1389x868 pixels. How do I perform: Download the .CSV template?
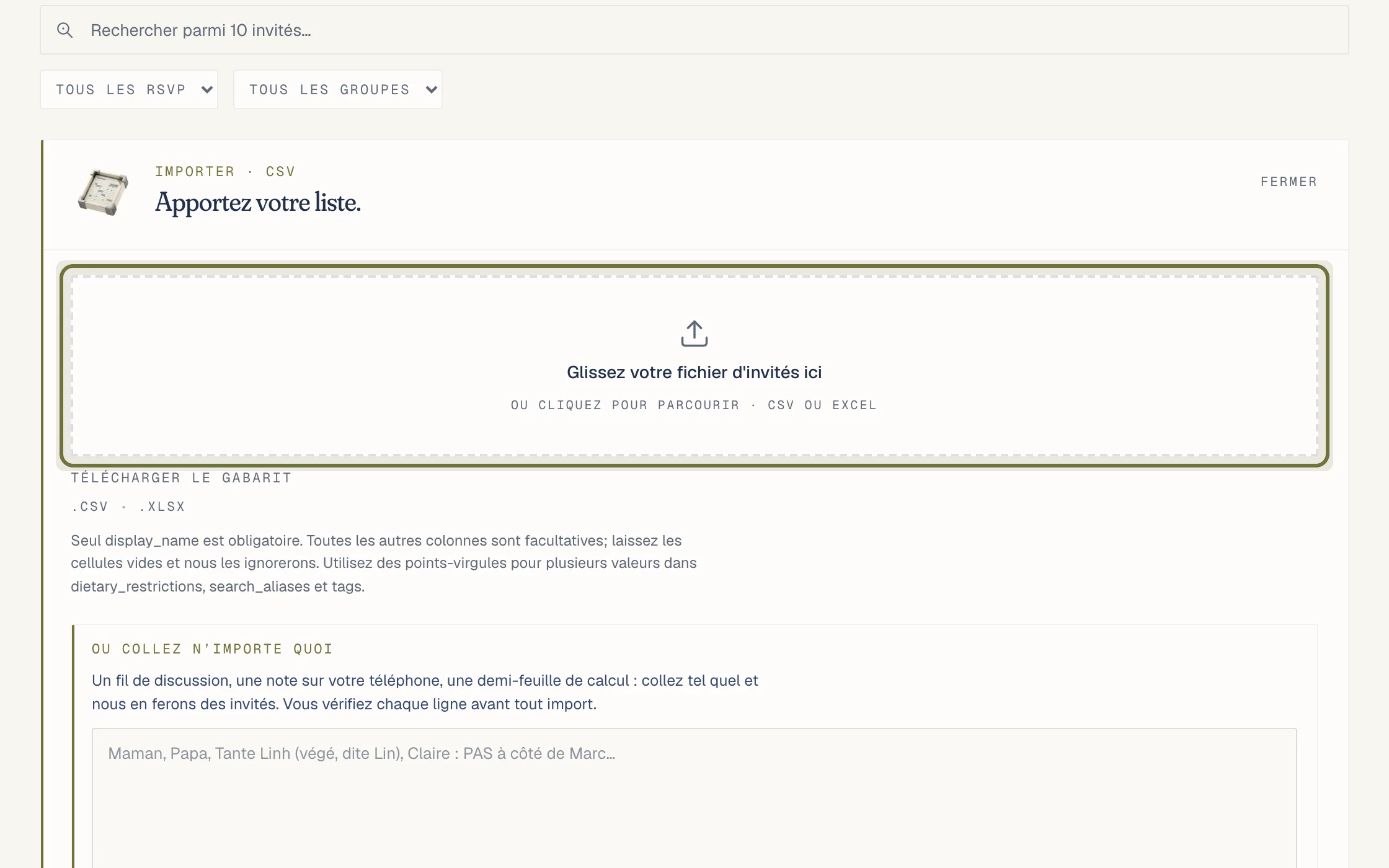(90, 507)
